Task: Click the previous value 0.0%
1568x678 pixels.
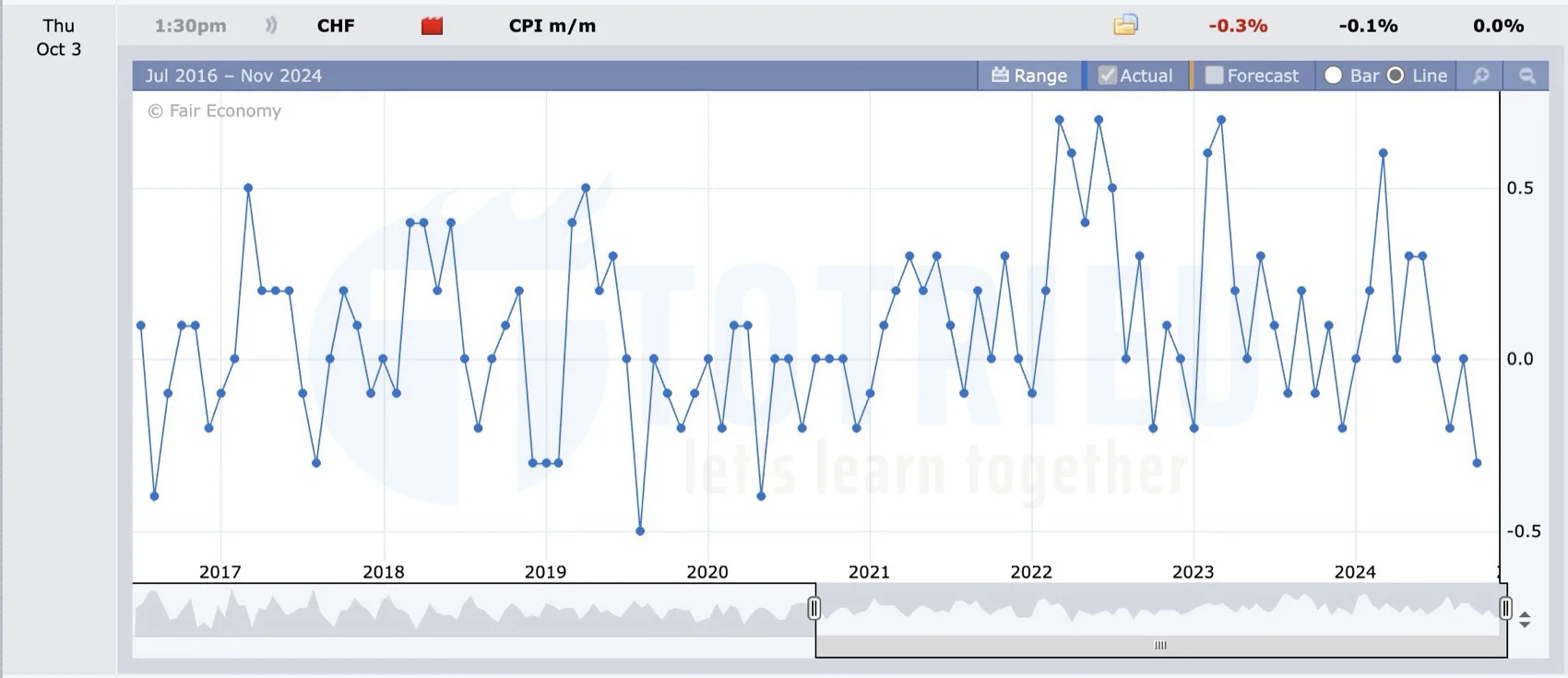Action: [1498, 26]
